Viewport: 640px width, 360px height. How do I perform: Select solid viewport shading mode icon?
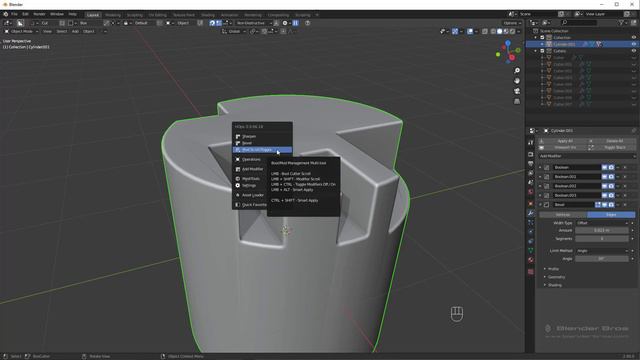[499, 31]
